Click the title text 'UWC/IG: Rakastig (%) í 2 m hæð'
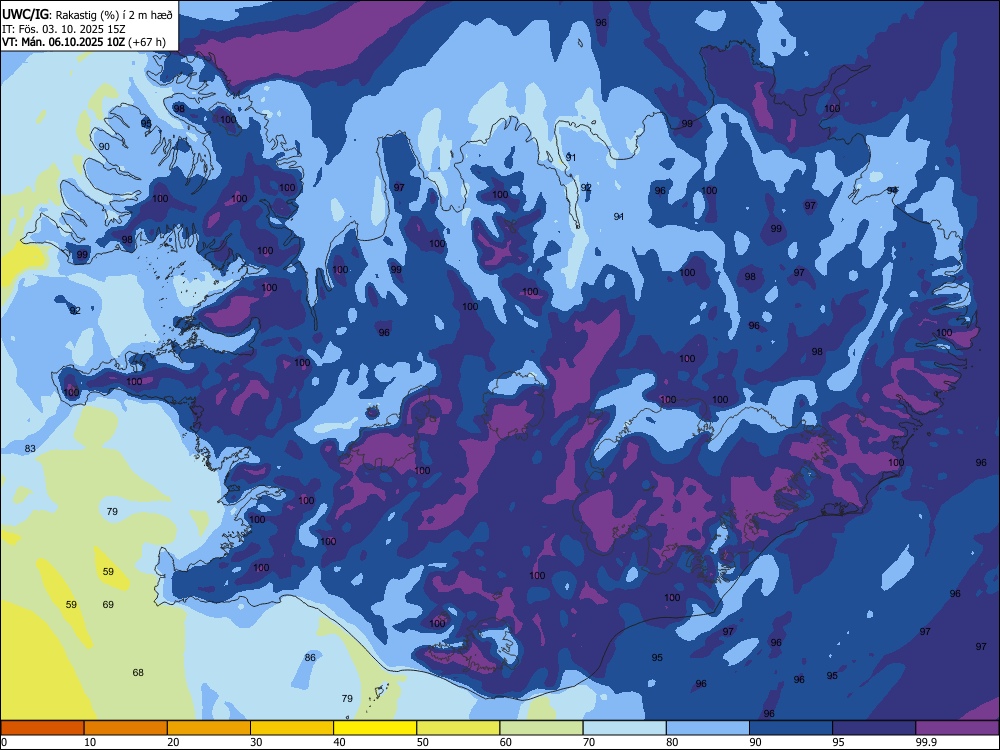Image resolution: width=1000 pixels, height=750 pixels. [87, 15]
